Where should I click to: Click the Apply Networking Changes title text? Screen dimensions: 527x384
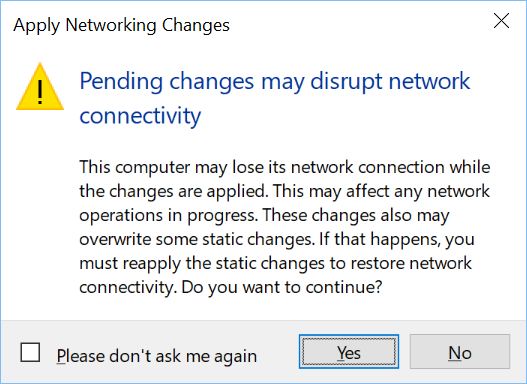click(x=121, y=26)
